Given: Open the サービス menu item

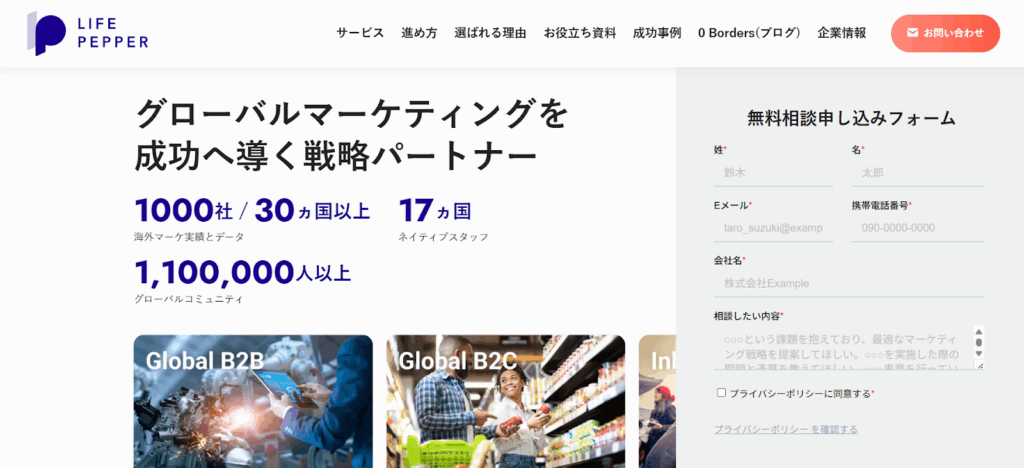Looking at the screenshot, I should (x=360, y=33).
